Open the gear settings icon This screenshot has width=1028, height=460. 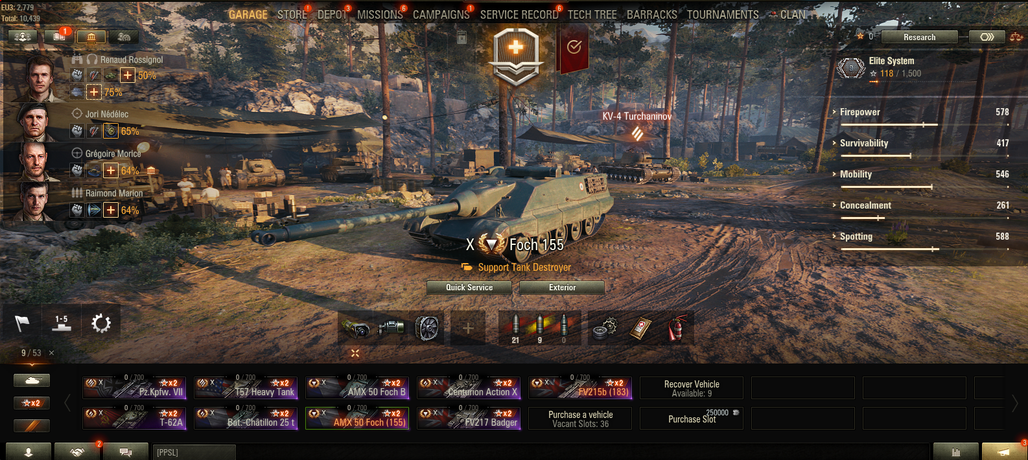point(101,322)
